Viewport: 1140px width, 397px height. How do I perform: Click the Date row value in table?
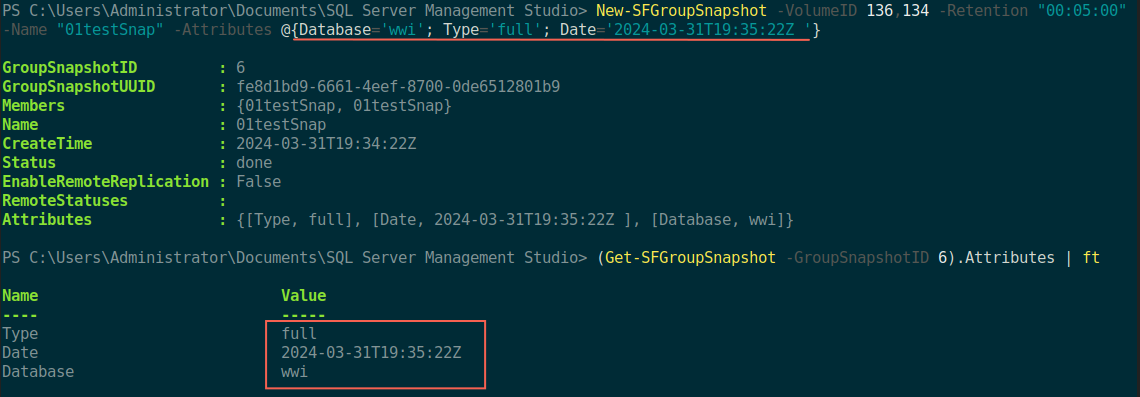point(371,353)
